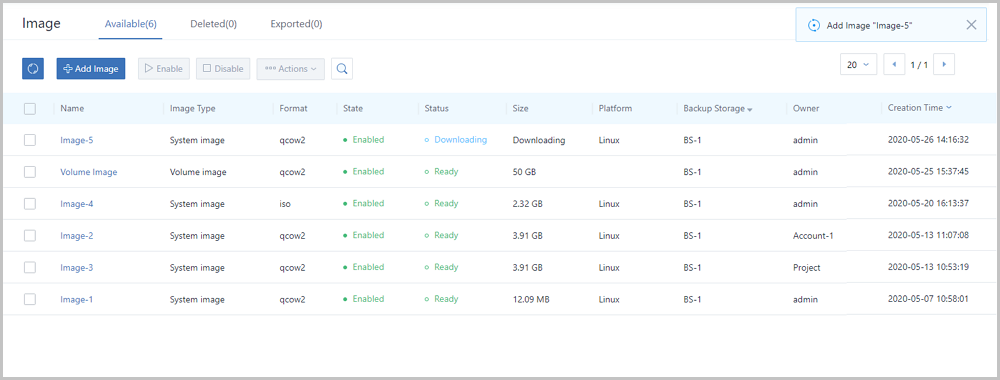Open the Image-5 link
1000x380 pixels.
pos(77,140)
